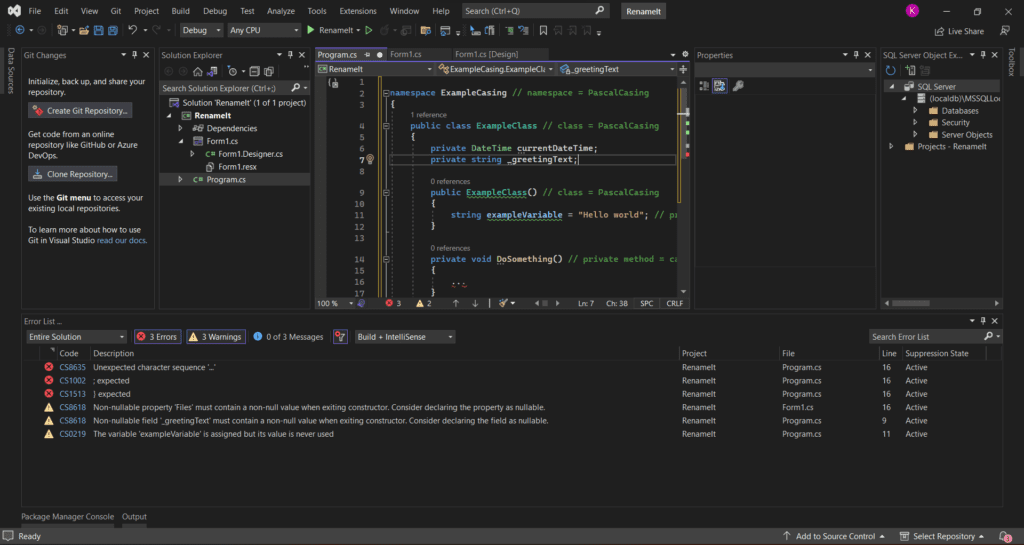Screen dimensions: 1024x545
Task: Start RenameIt with the green play button
Action: coord(311,30)
